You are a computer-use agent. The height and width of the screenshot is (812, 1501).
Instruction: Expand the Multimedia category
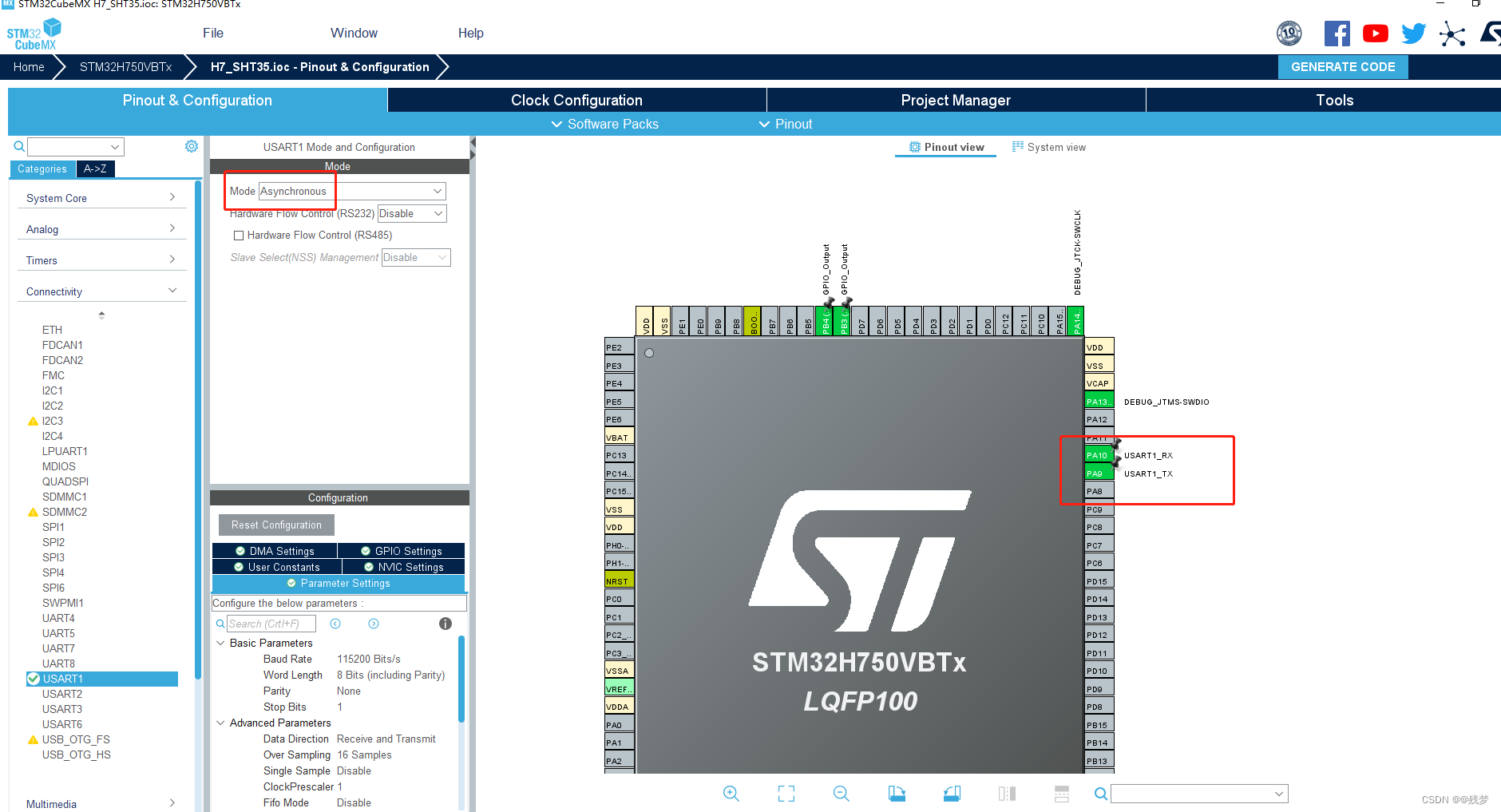coord(101,803)
